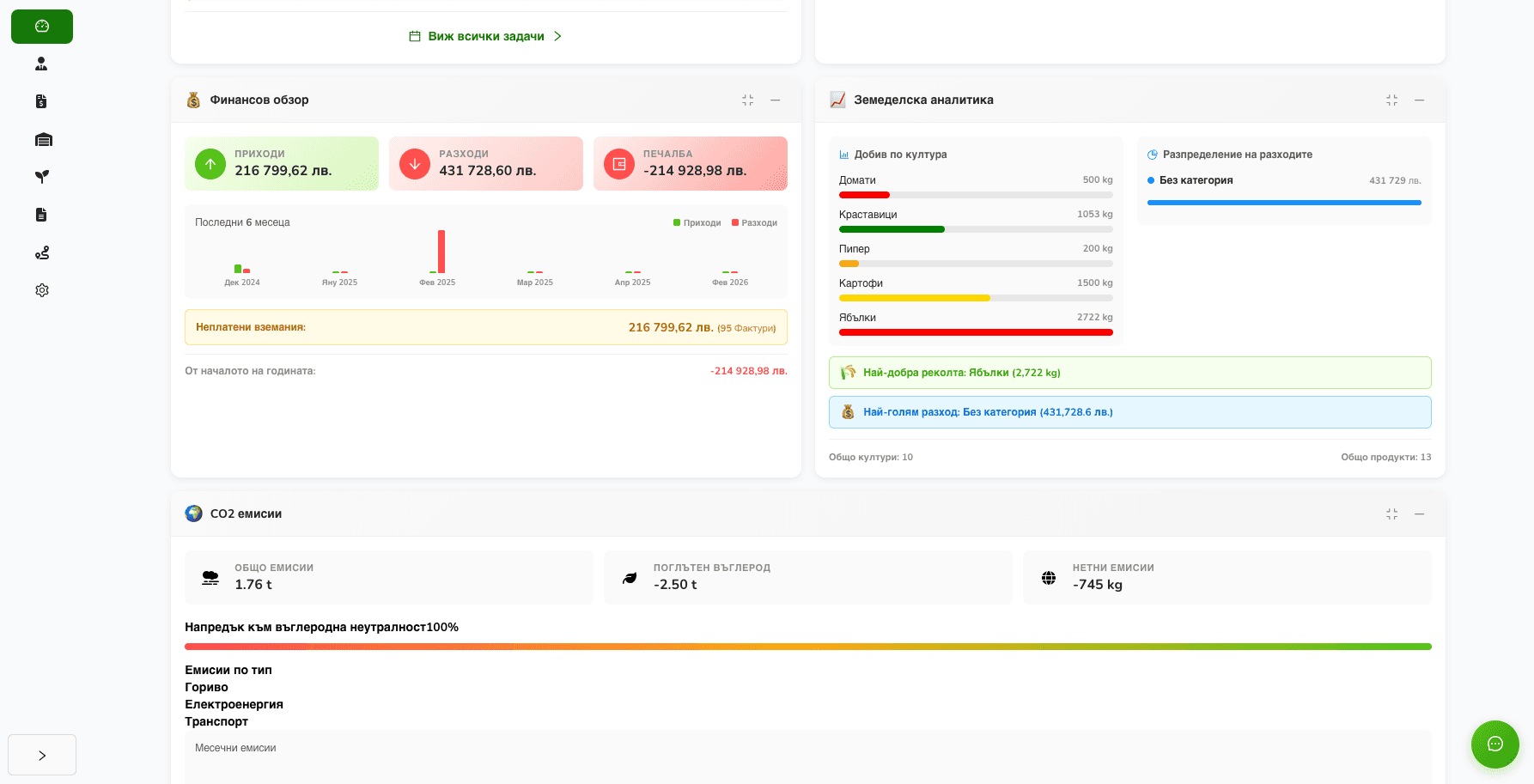The image size is (1534, 784).
Task: Open the warehouse section from the sidebar
Action: (41, 139)
